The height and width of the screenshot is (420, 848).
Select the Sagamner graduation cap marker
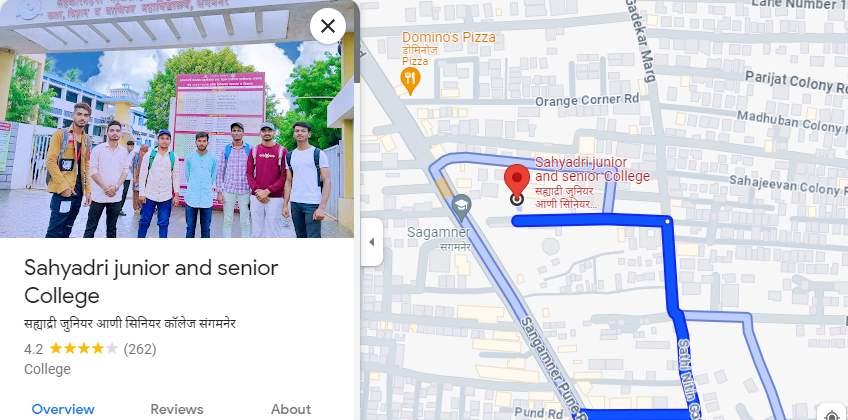[x=461, y=208]
